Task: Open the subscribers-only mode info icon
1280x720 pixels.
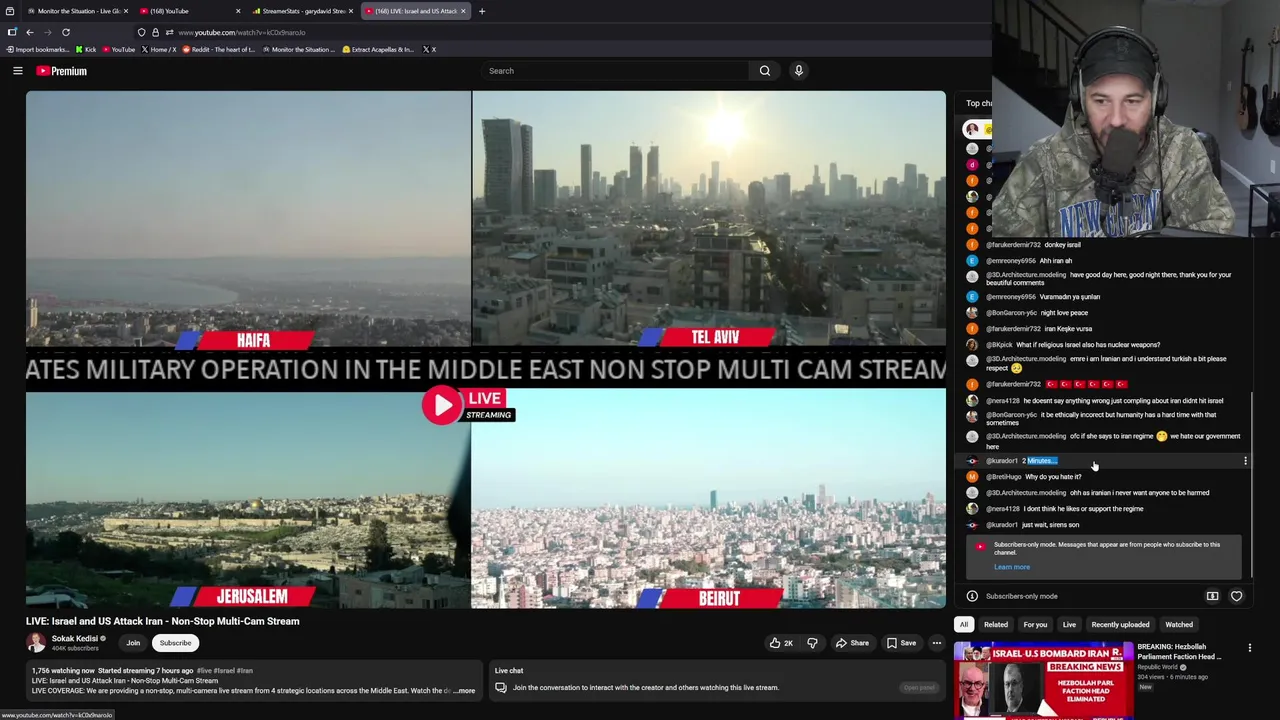Action: coord(972,596)
